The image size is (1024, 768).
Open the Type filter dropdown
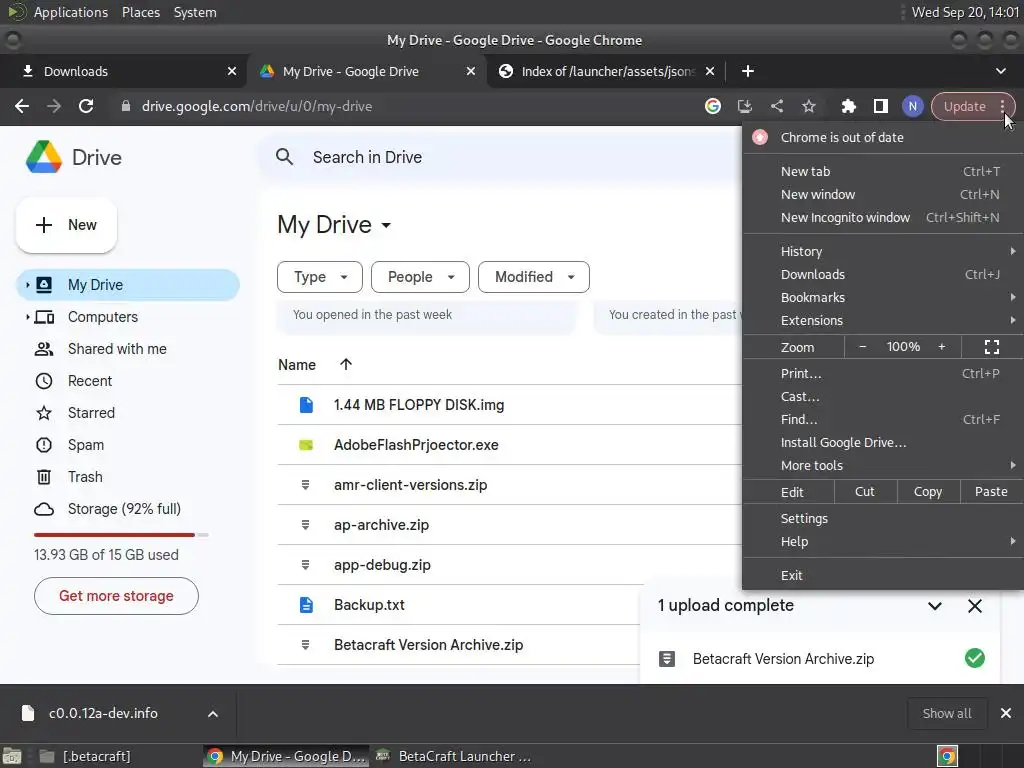click(x=320, y=277)
